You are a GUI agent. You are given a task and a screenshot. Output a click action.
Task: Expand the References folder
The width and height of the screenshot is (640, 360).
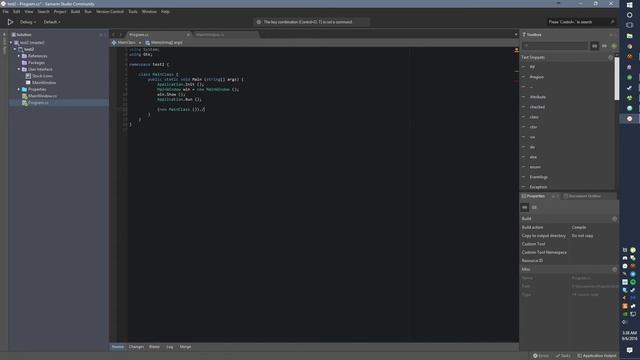click(x=19, y=56)
